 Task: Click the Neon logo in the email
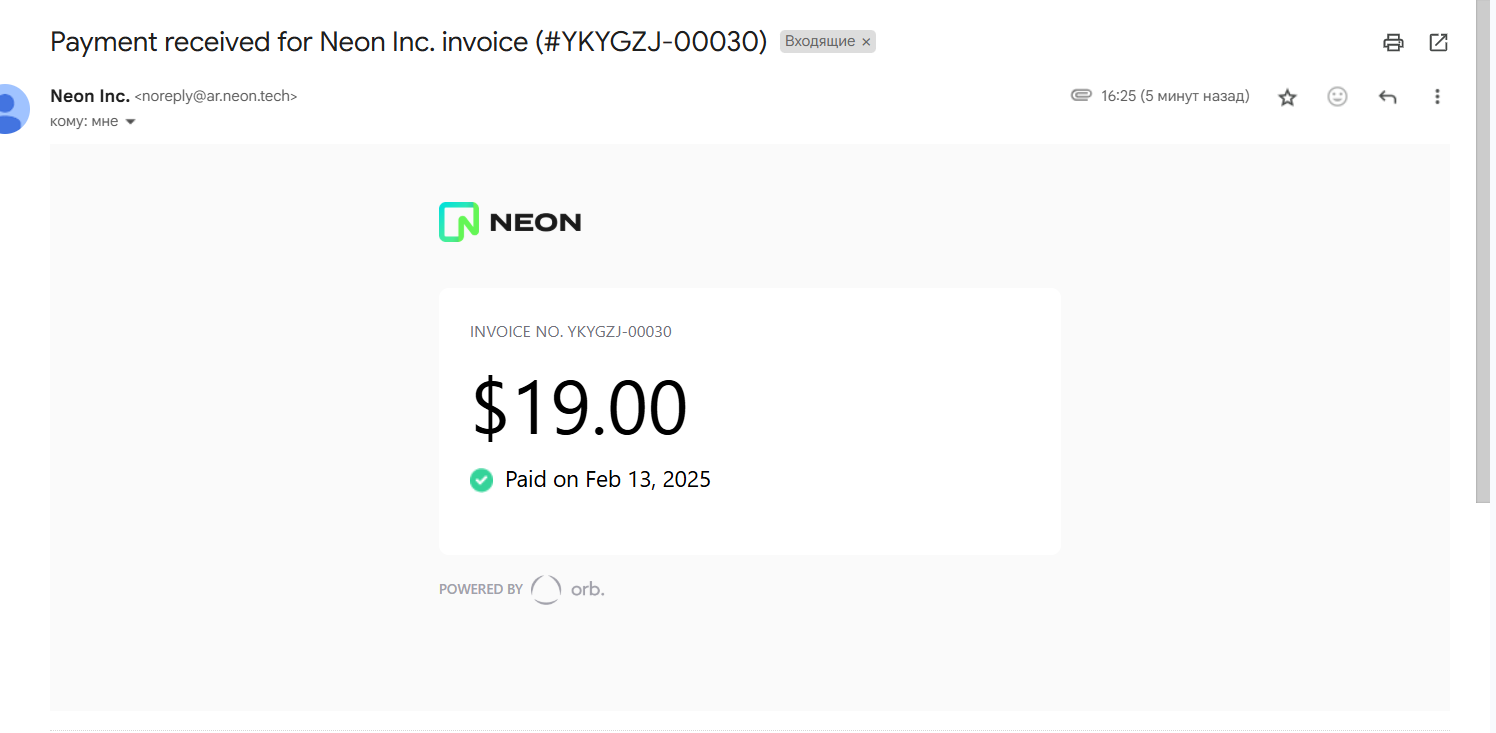pos(510,222)
